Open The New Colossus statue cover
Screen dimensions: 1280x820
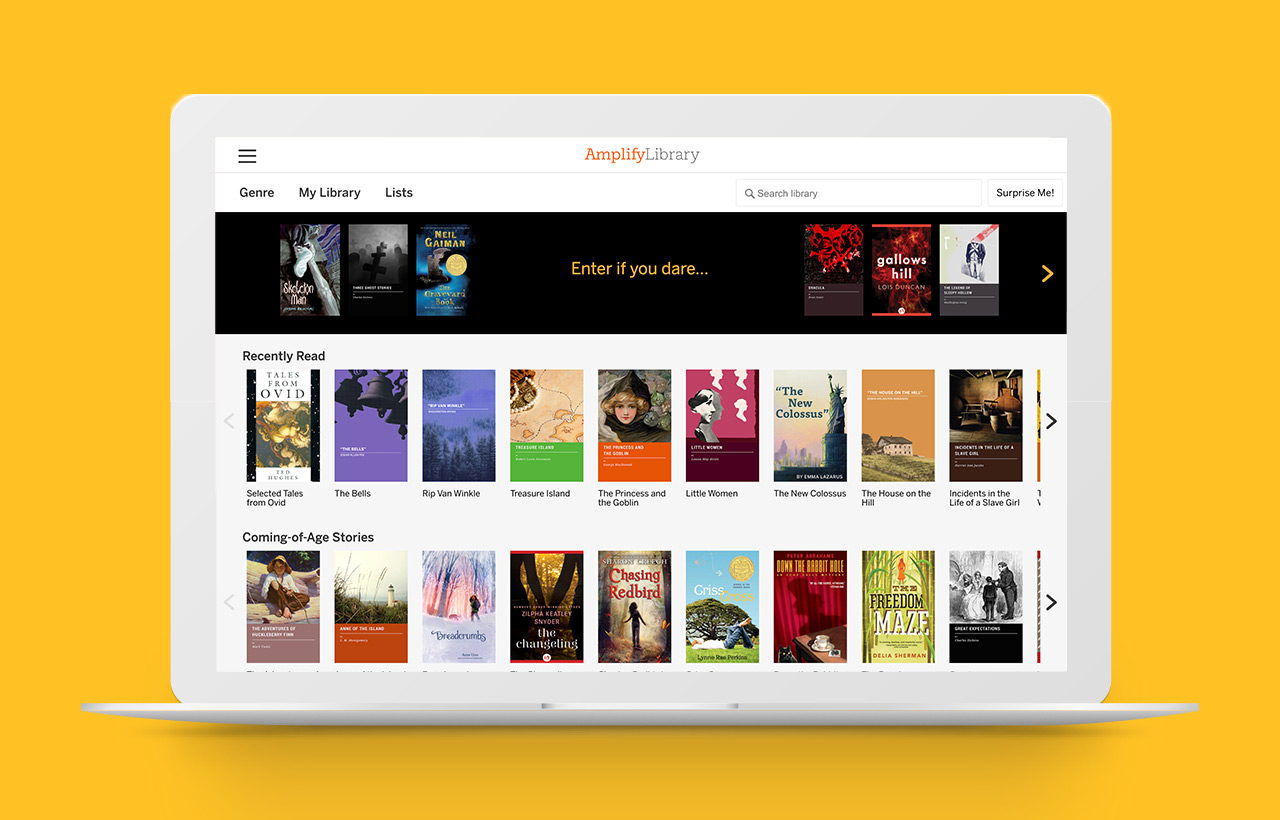pos(810,426)
